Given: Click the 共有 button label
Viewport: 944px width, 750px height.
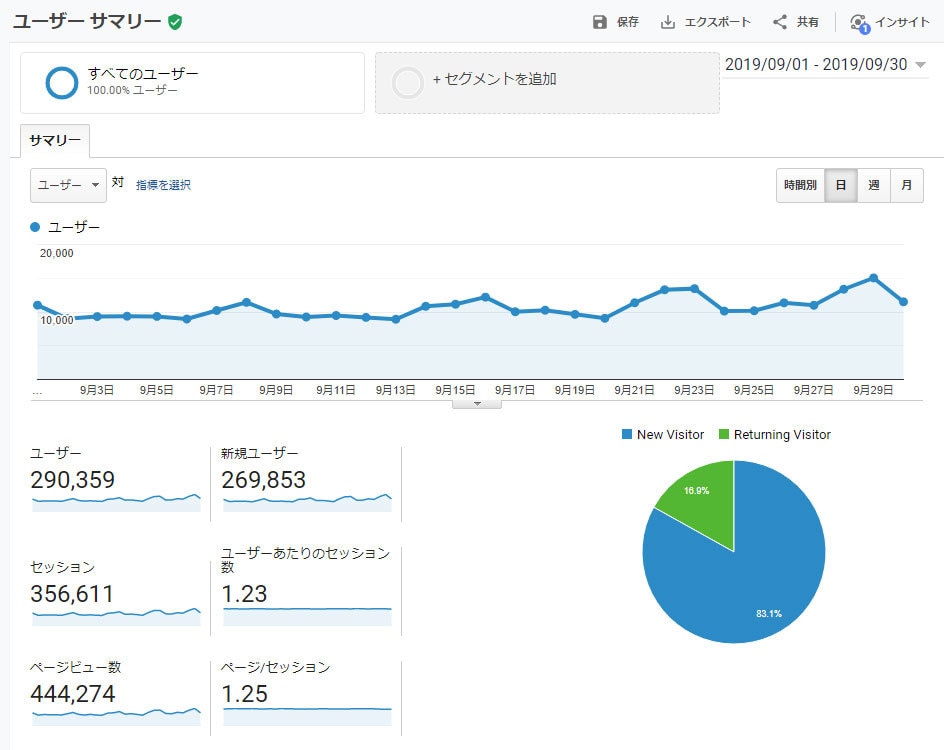Looking at the screenshot, I should [807, 22].
